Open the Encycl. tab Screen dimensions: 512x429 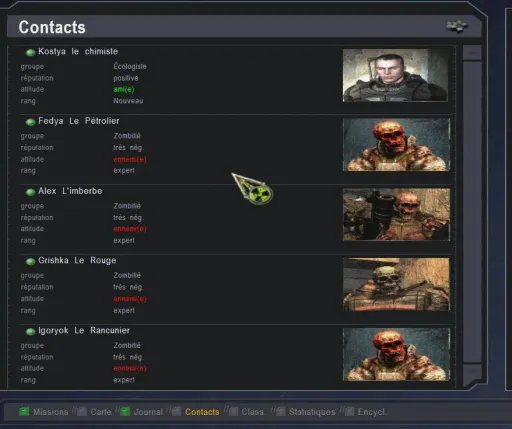pos(372,412)
